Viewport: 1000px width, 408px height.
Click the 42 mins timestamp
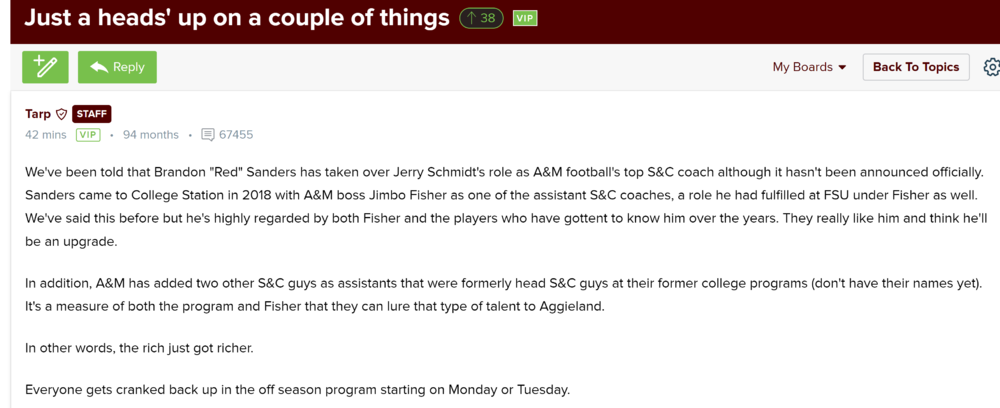(x=46, y=135)
